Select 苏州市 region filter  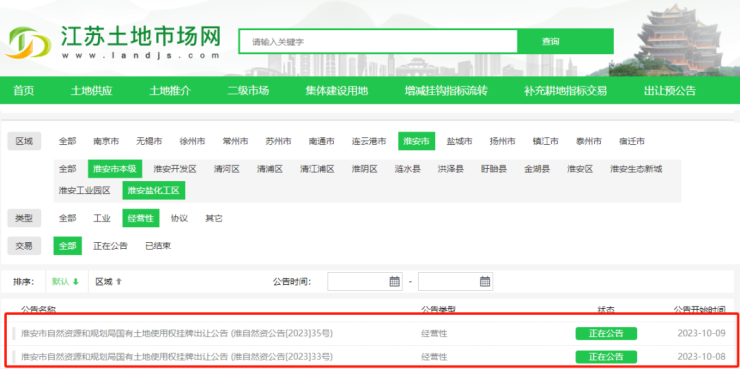(x=278, y=141)
